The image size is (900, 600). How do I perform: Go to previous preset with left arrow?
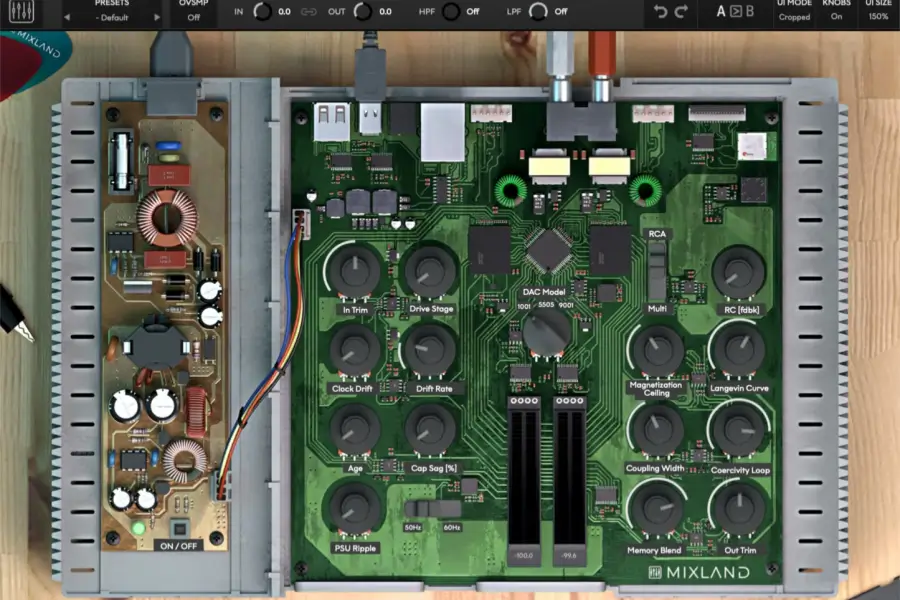pyautogui.click(x=67, y=18)
